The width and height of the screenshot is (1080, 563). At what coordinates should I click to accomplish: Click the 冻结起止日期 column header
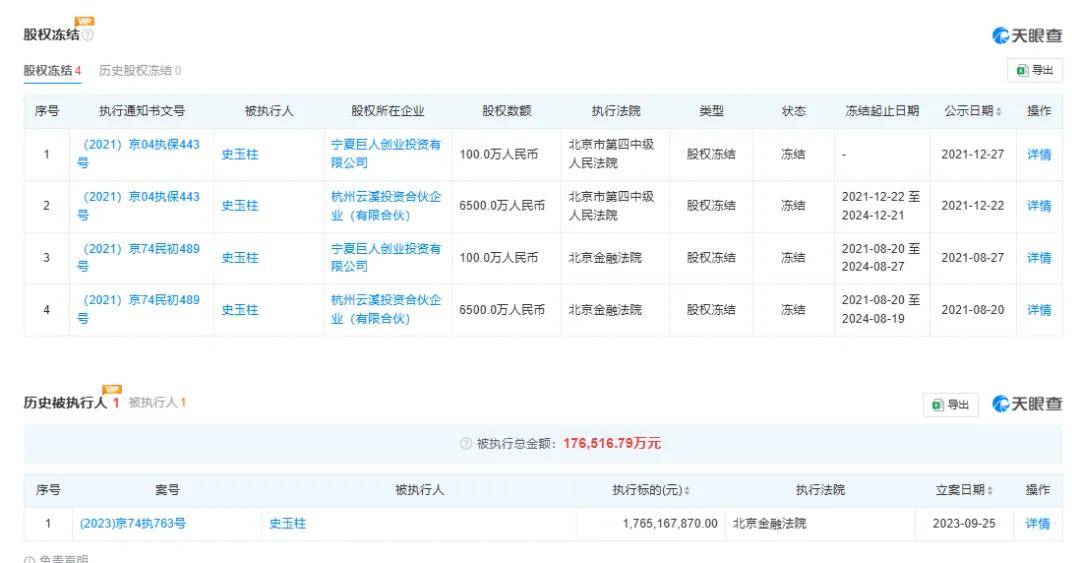pos(882,111)
